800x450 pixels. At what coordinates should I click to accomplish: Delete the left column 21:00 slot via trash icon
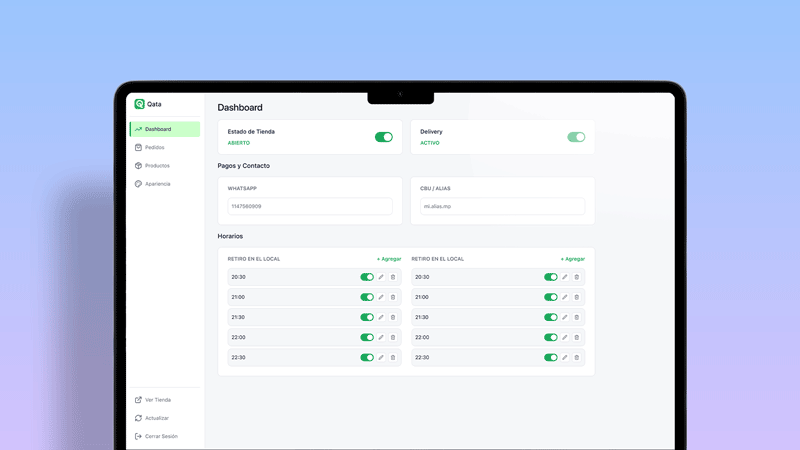[393, 297]
